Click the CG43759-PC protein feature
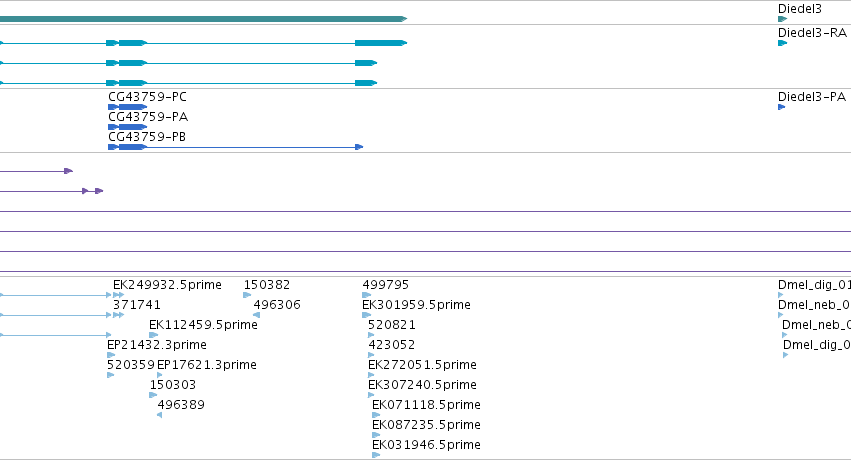The width and height of the screenshot is (851, 460). [x=128, y=107]
